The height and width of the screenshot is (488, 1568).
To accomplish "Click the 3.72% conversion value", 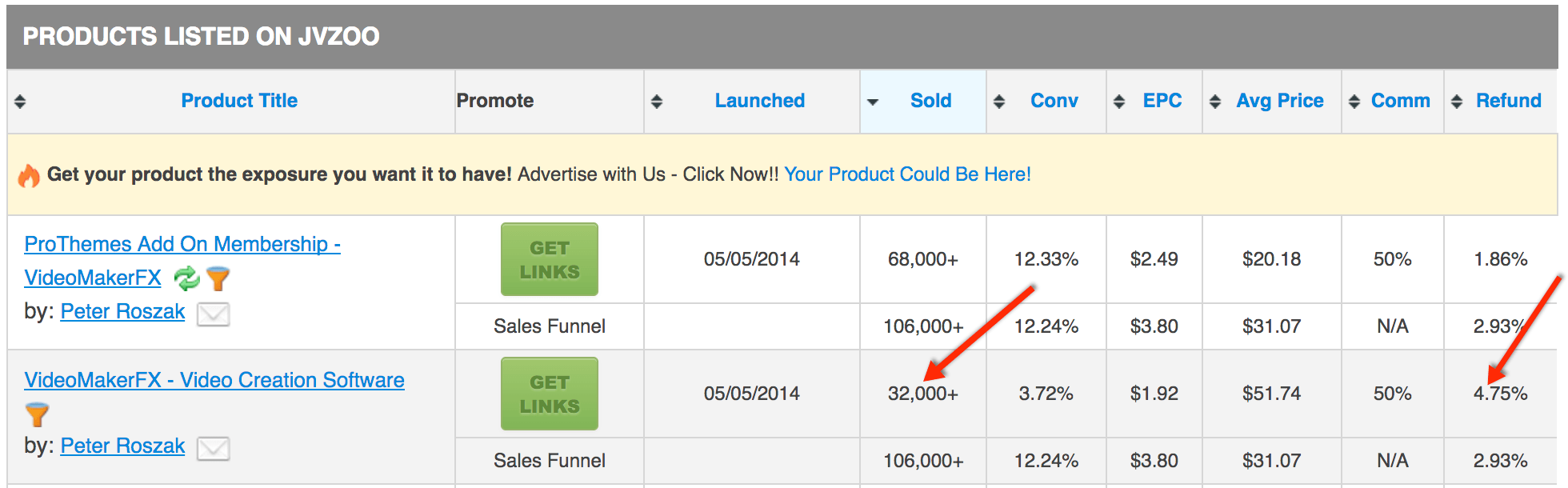I will pos(1046,394).
